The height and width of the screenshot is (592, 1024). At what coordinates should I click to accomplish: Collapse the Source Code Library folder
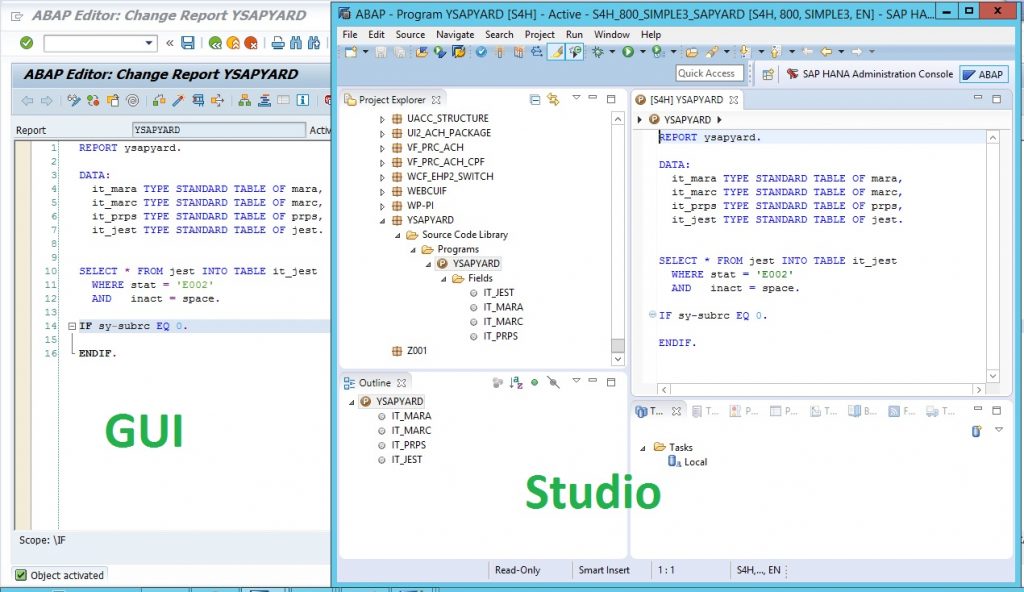coord(398,235)
